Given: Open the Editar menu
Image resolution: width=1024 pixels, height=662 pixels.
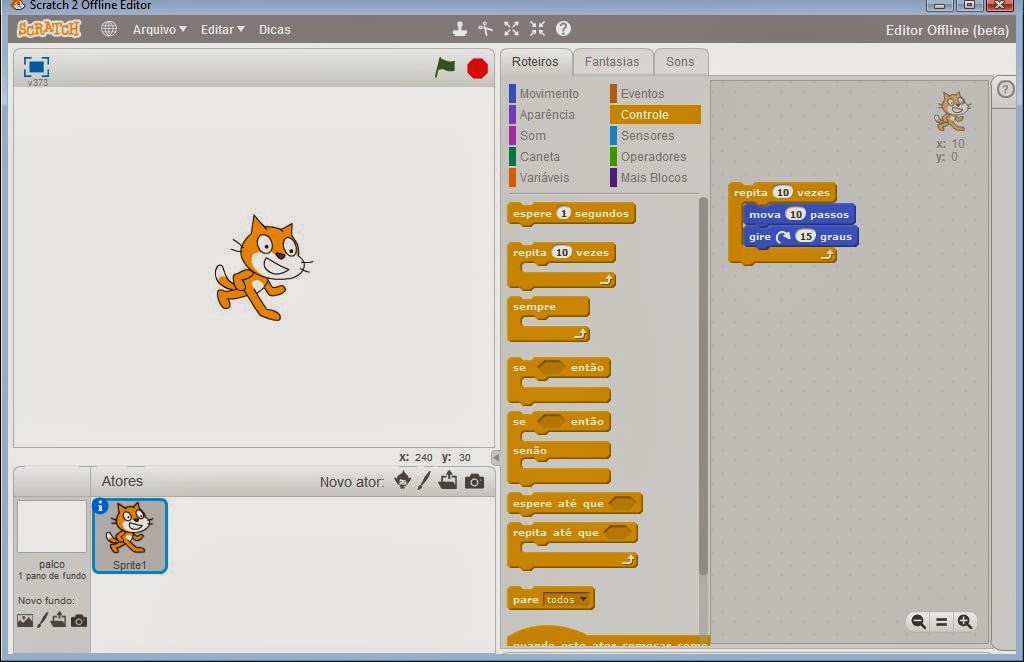Looking at the screenshot, I should [x=222, y=29].
